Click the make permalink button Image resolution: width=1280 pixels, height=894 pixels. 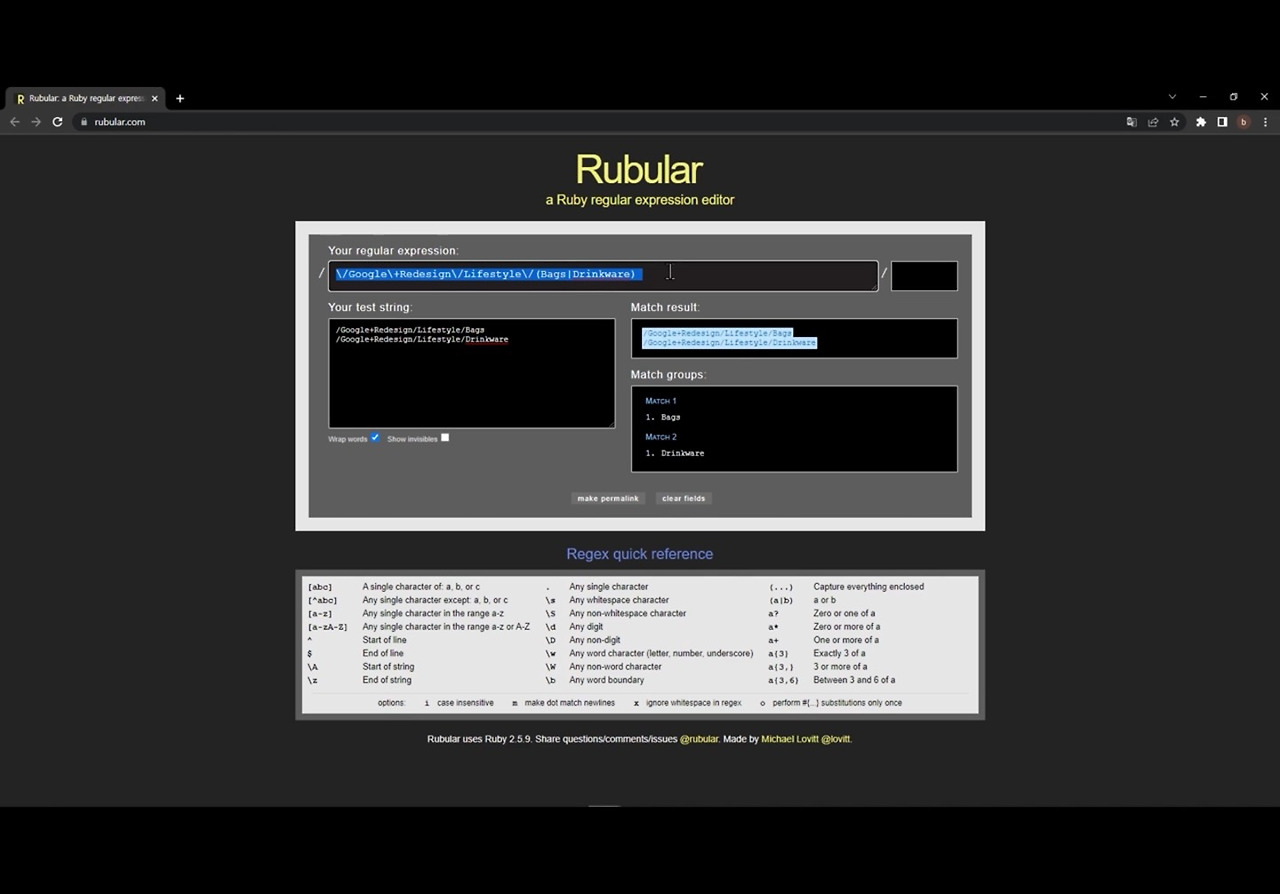[x=608, y=498]
